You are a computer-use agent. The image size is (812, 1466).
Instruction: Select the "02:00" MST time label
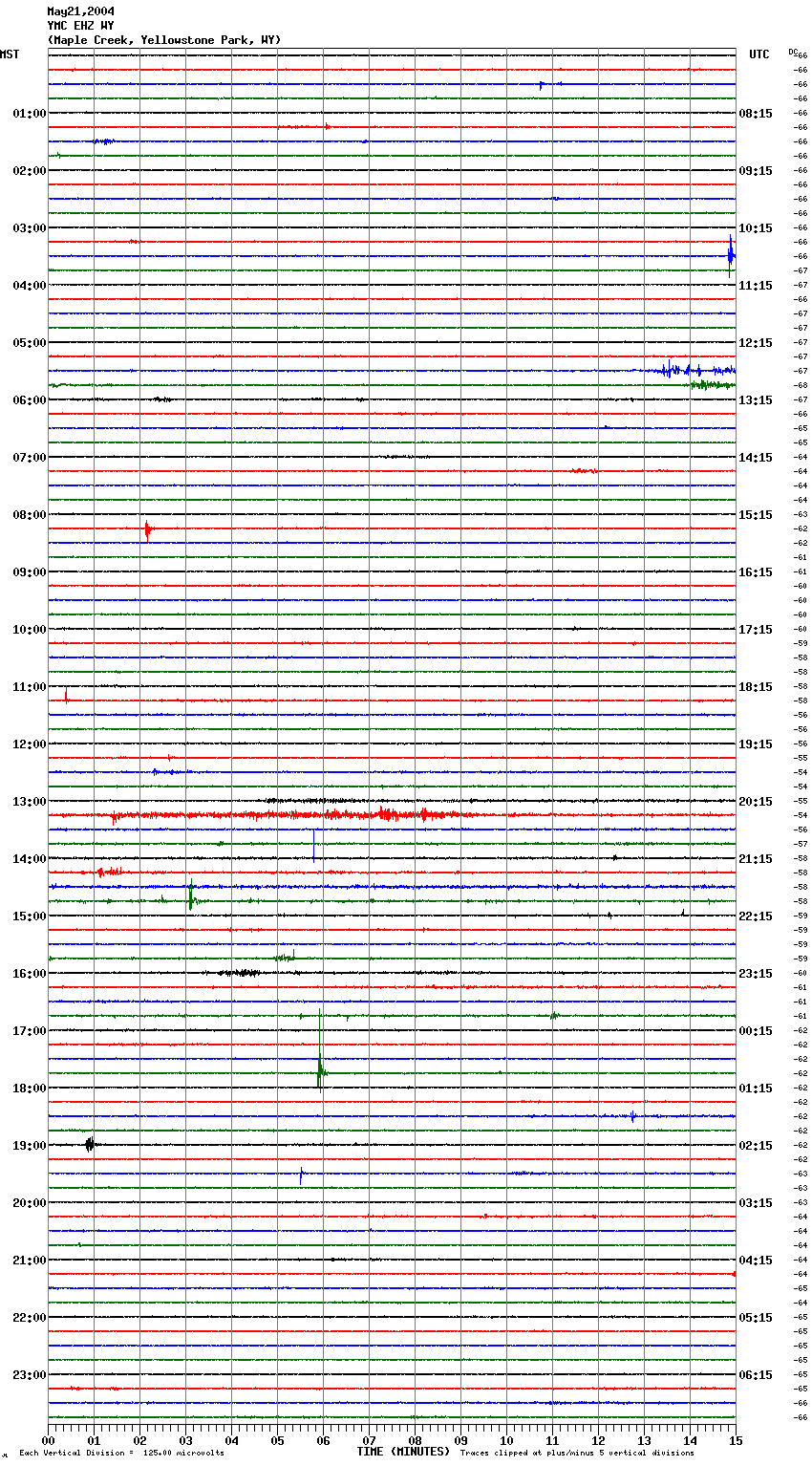coord(30,171)
